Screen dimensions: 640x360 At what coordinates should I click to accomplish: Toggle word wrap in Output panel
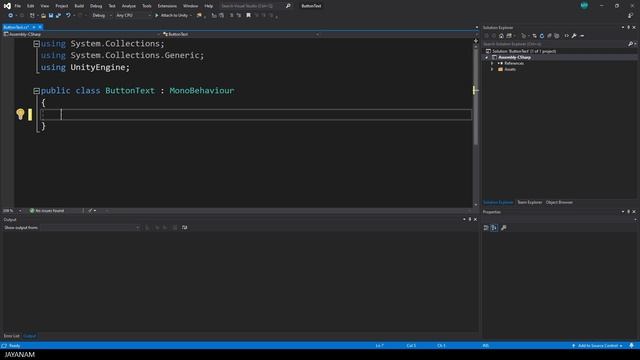click(184, 228)
